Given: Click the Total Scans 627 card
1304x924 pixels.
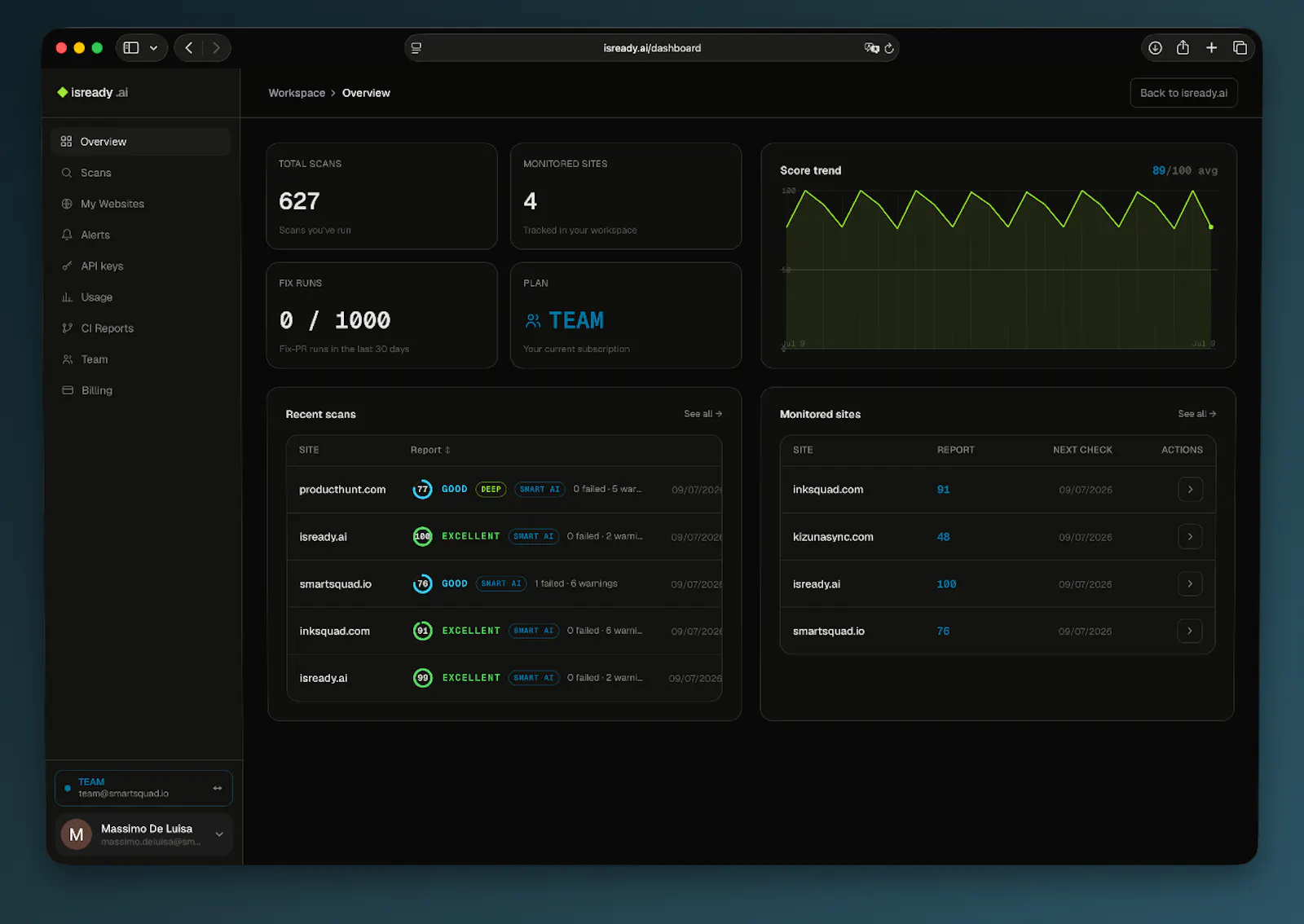Looking at the screenshot, I should (x=381, y=196).
